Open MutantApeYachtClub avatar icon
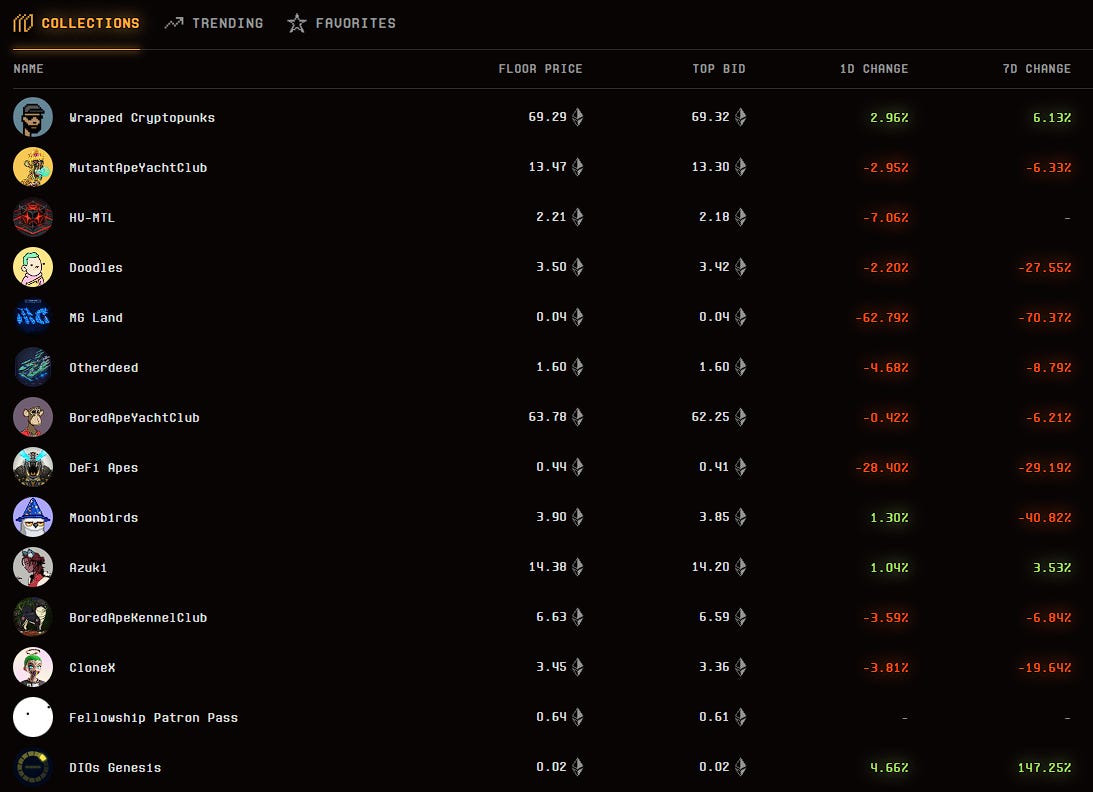The width and height of the screenshot is (1093, 792). pyautogui.click(x=33, y=167)
